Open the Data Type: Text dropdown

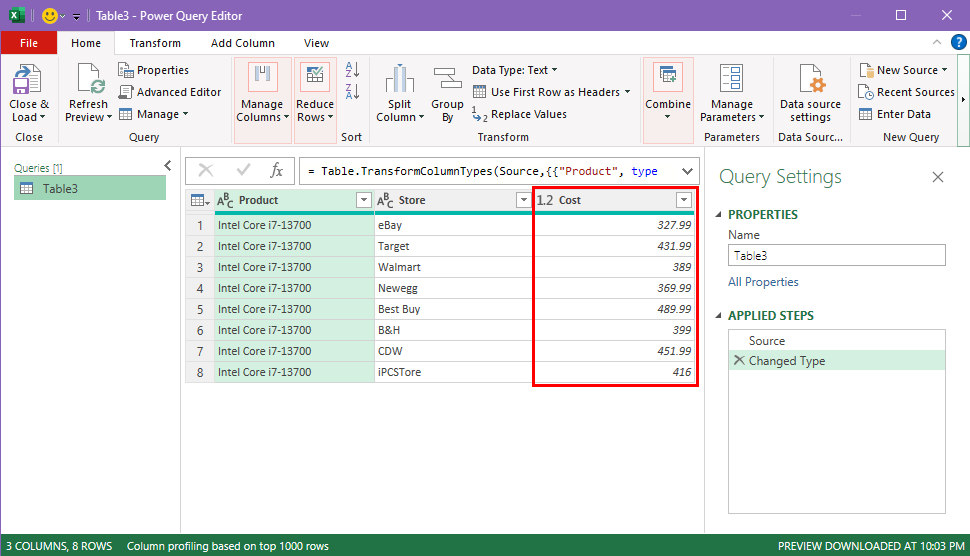point(515,70)
